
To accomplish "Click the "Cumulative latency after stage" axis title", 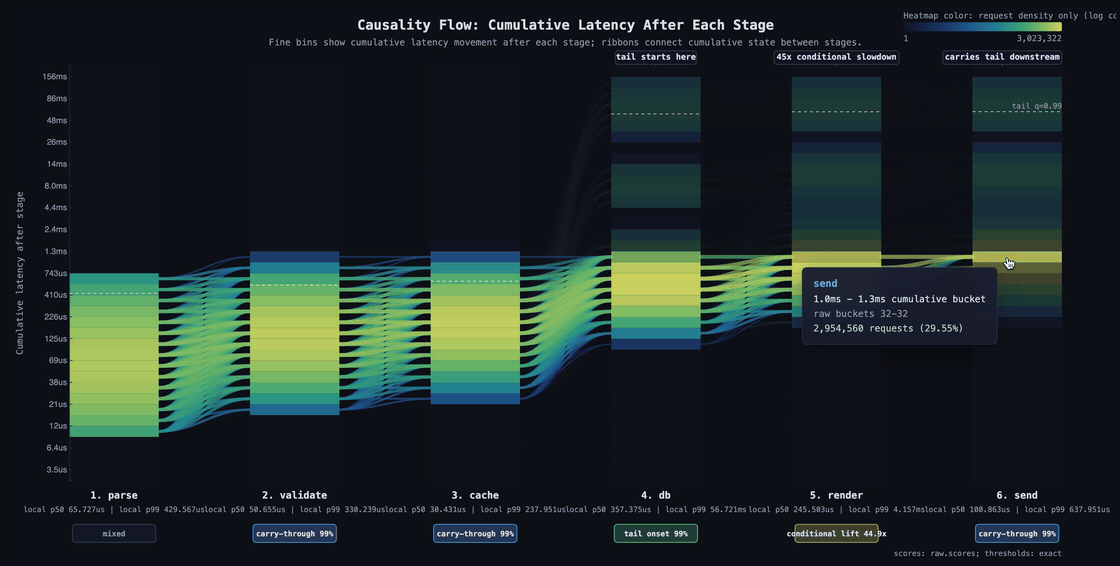I will (x=20, y=273).
